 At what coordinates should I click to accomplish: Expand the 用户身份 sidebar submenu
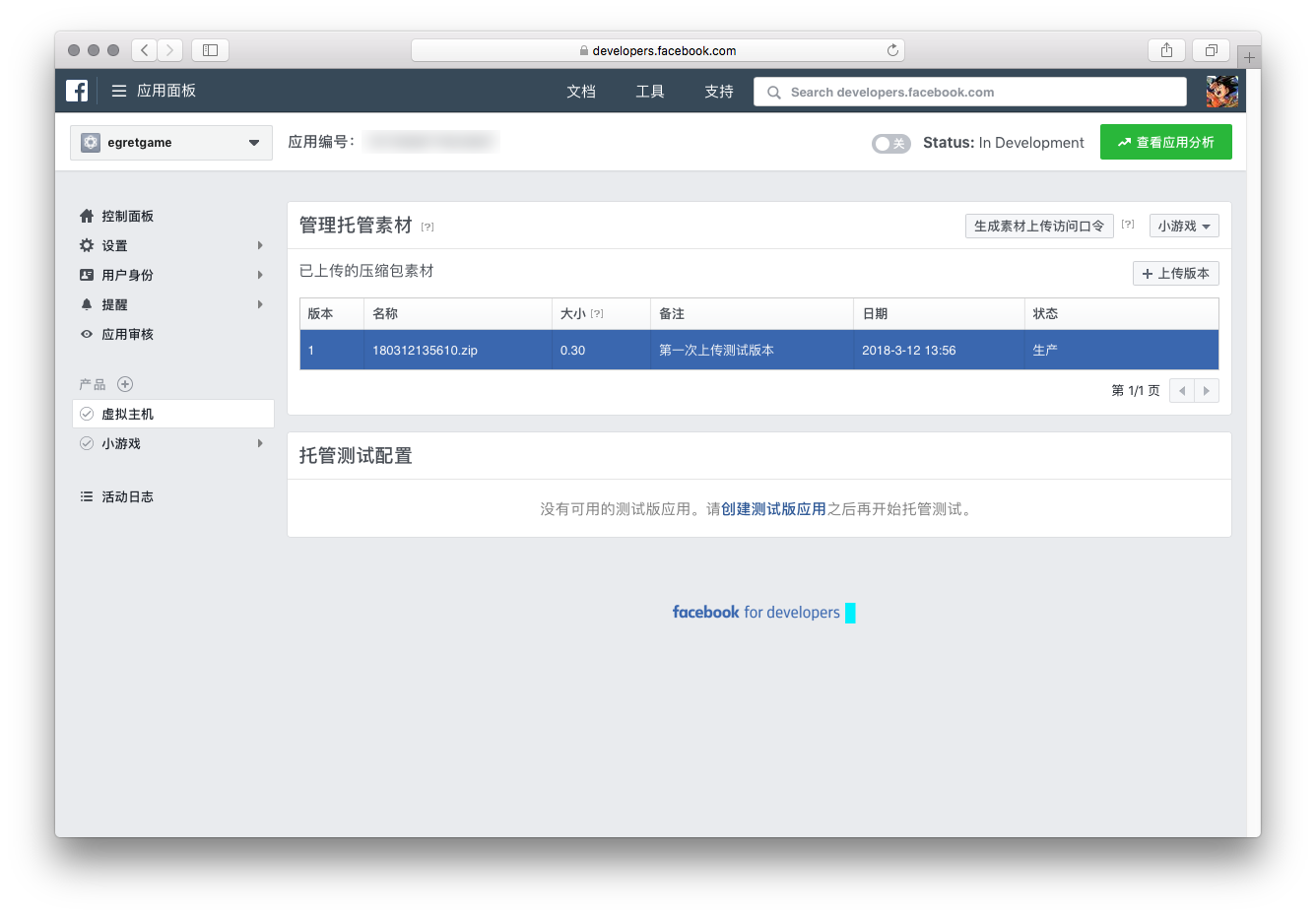coord(171,275)
